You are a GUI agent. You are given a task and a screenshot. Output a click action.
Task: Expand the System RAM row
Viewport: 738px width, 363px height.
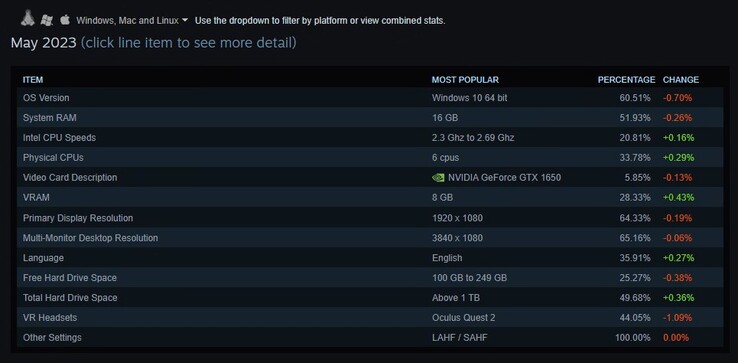[370, 118]
